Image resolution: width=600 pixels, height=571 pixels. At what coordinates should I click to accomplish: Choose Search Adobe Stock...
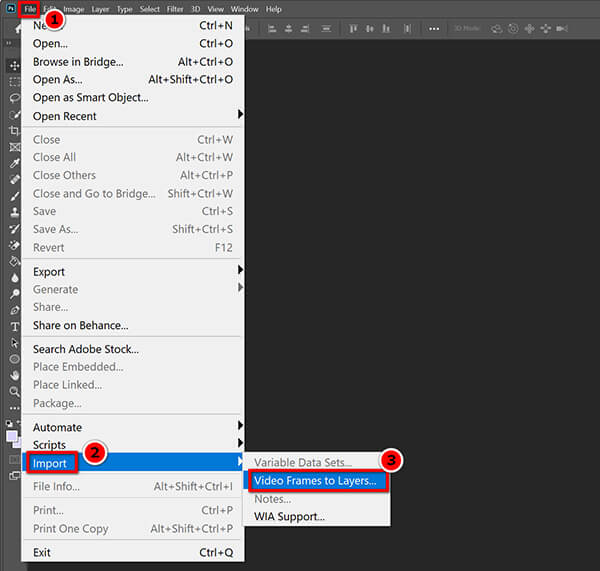tap(133, 349)
